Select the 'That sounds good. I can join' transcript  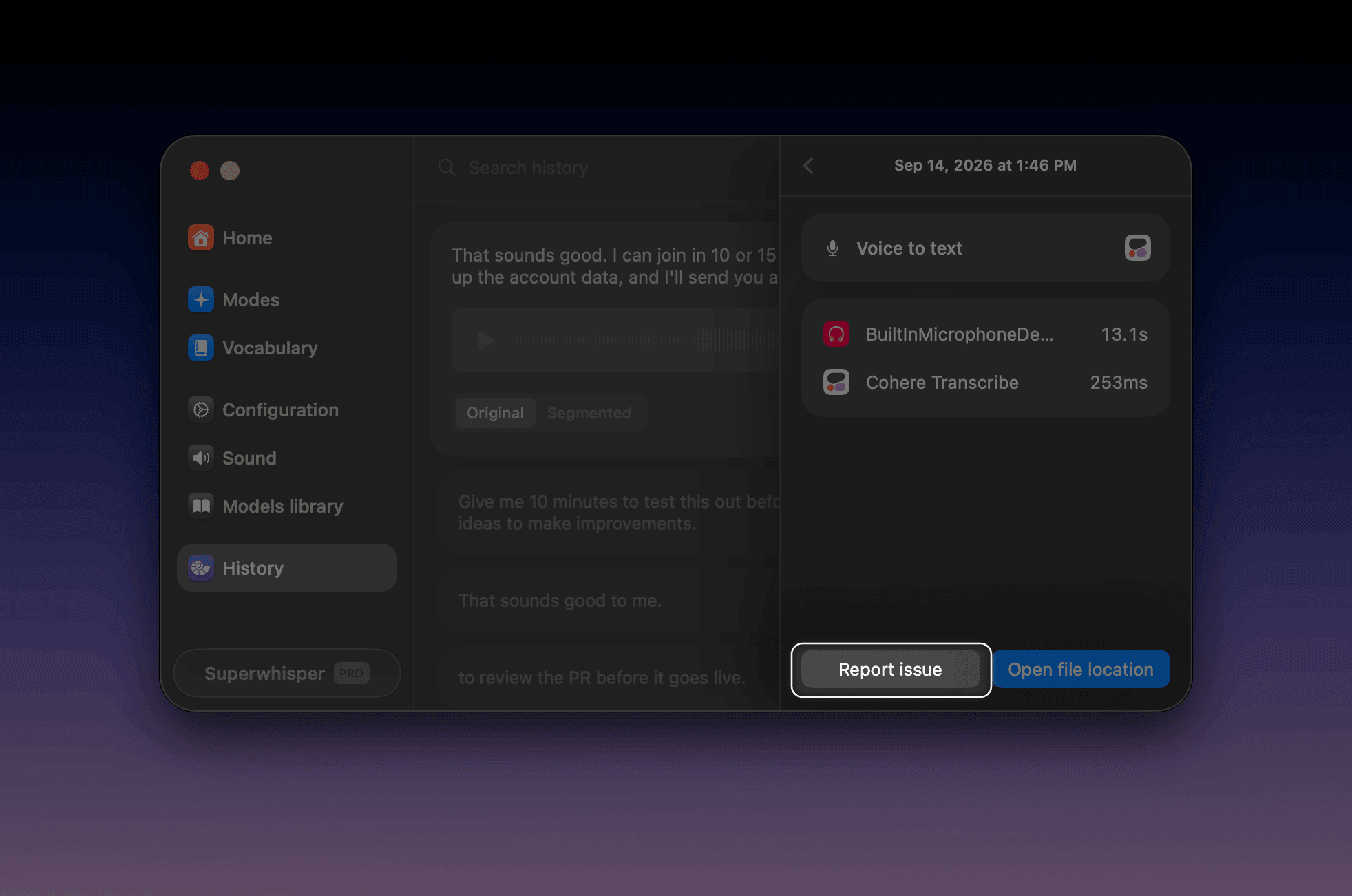pyautogui.click(x=615, y=266)
